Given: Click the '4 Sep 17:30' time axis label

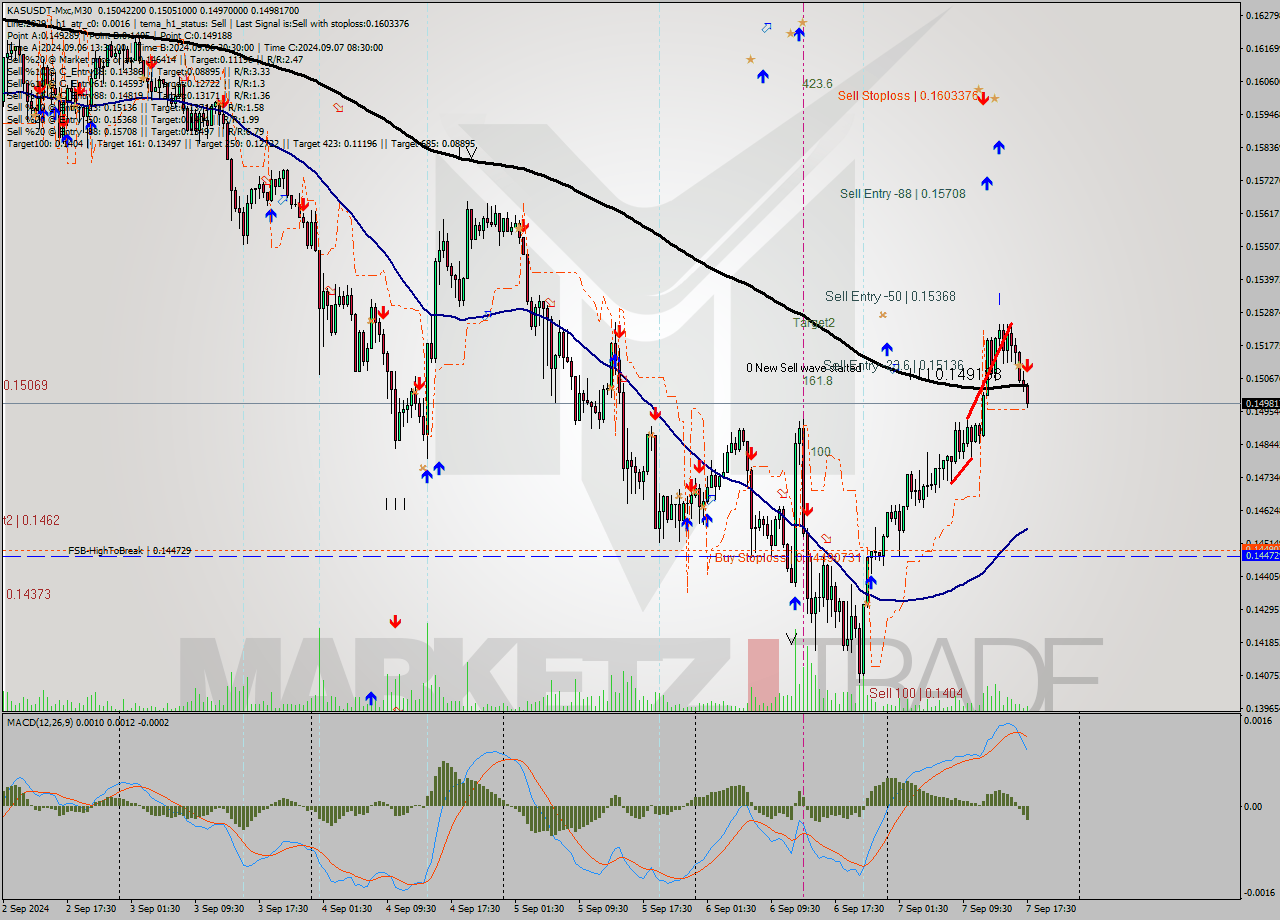Looking at the screenshot, I should [475, 909].
